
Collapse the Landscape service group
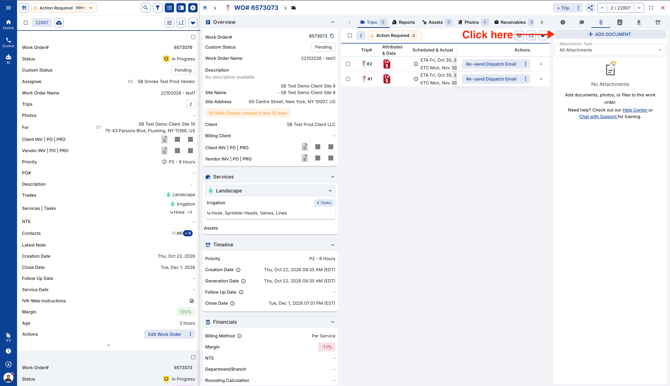330,191
